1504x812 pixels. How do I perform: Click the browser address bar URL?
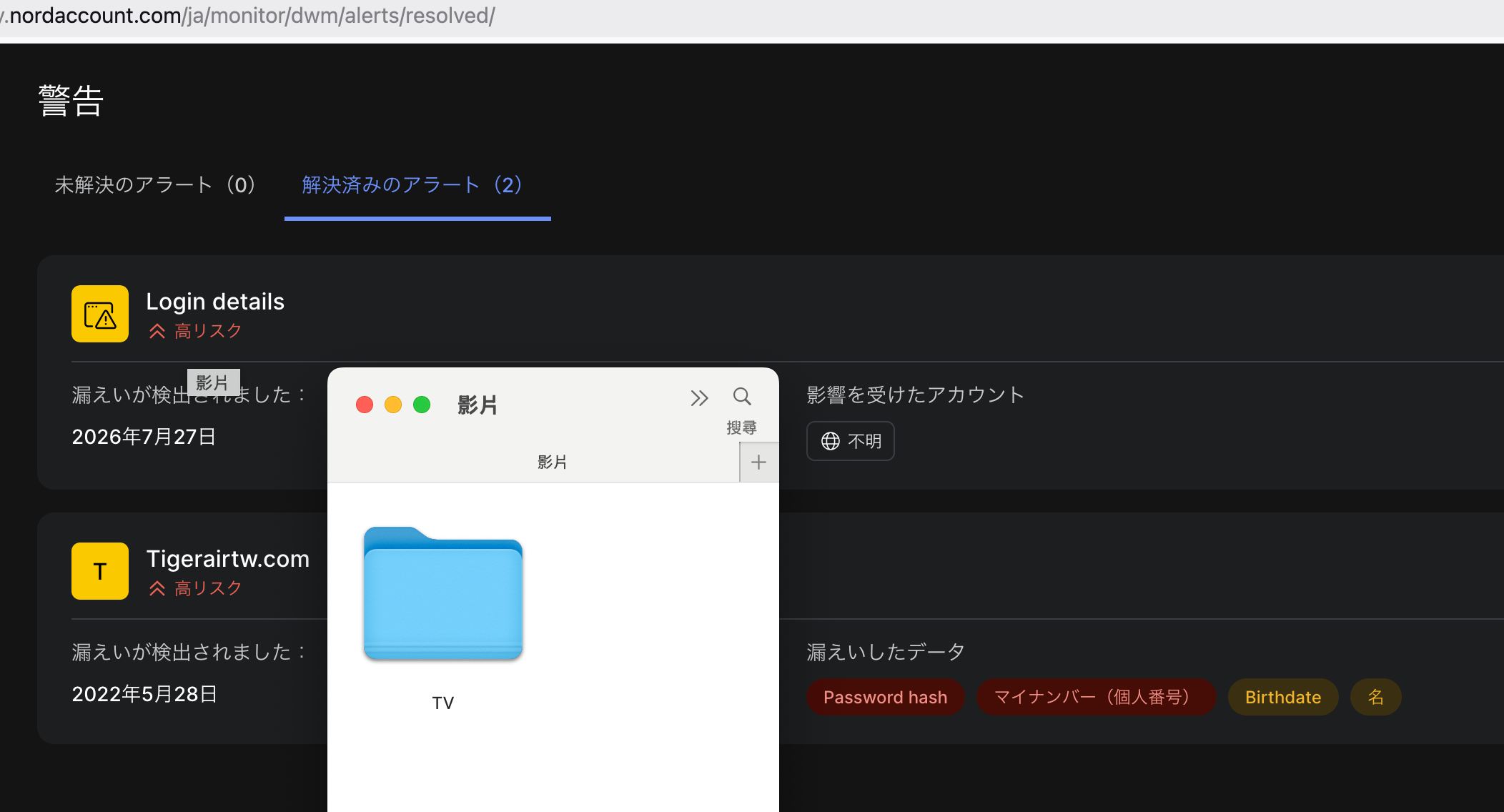(247, 16)
